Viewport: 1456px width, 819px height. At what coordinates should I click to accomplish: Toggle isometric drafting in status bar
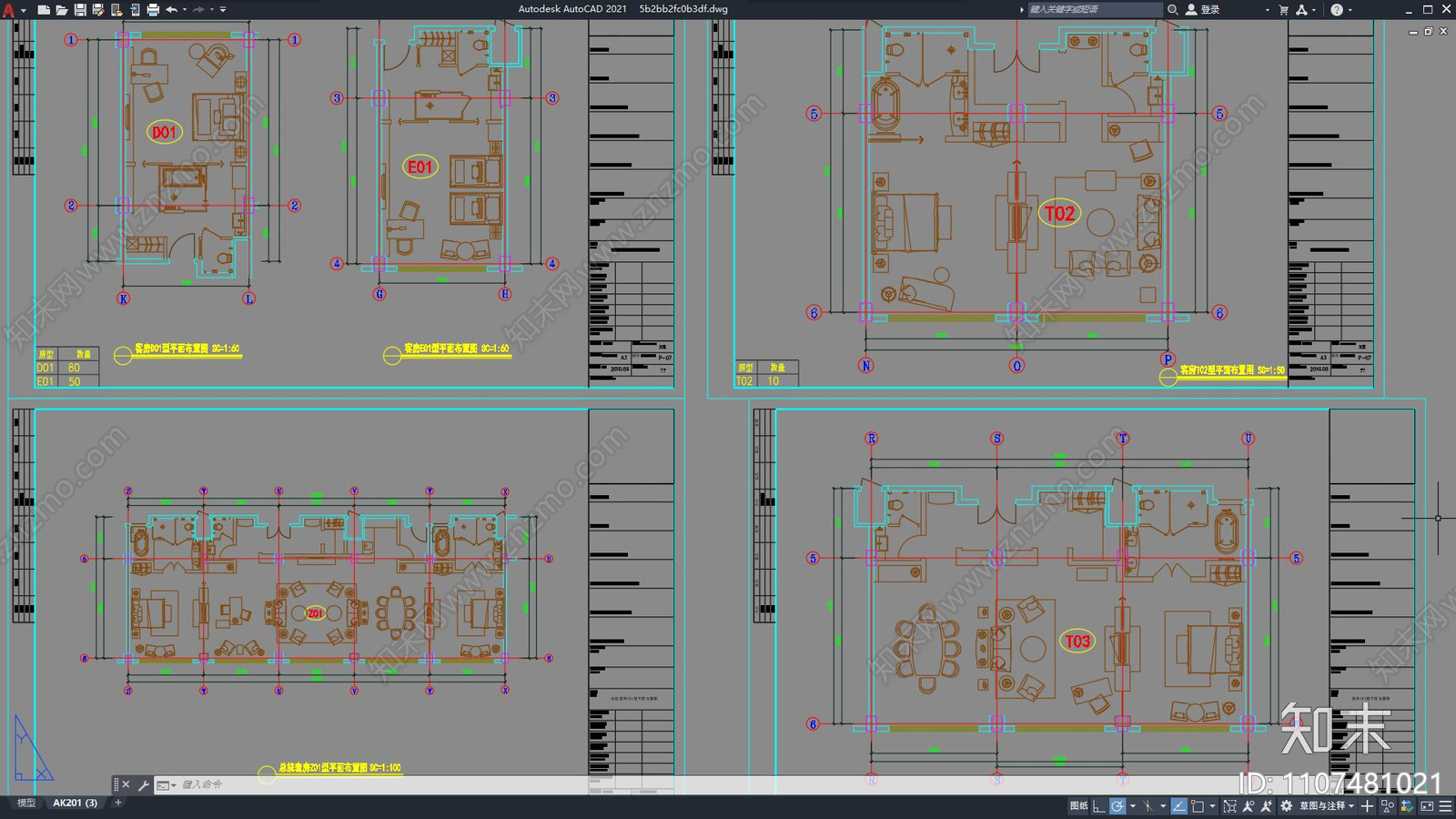coord(1148,805)
